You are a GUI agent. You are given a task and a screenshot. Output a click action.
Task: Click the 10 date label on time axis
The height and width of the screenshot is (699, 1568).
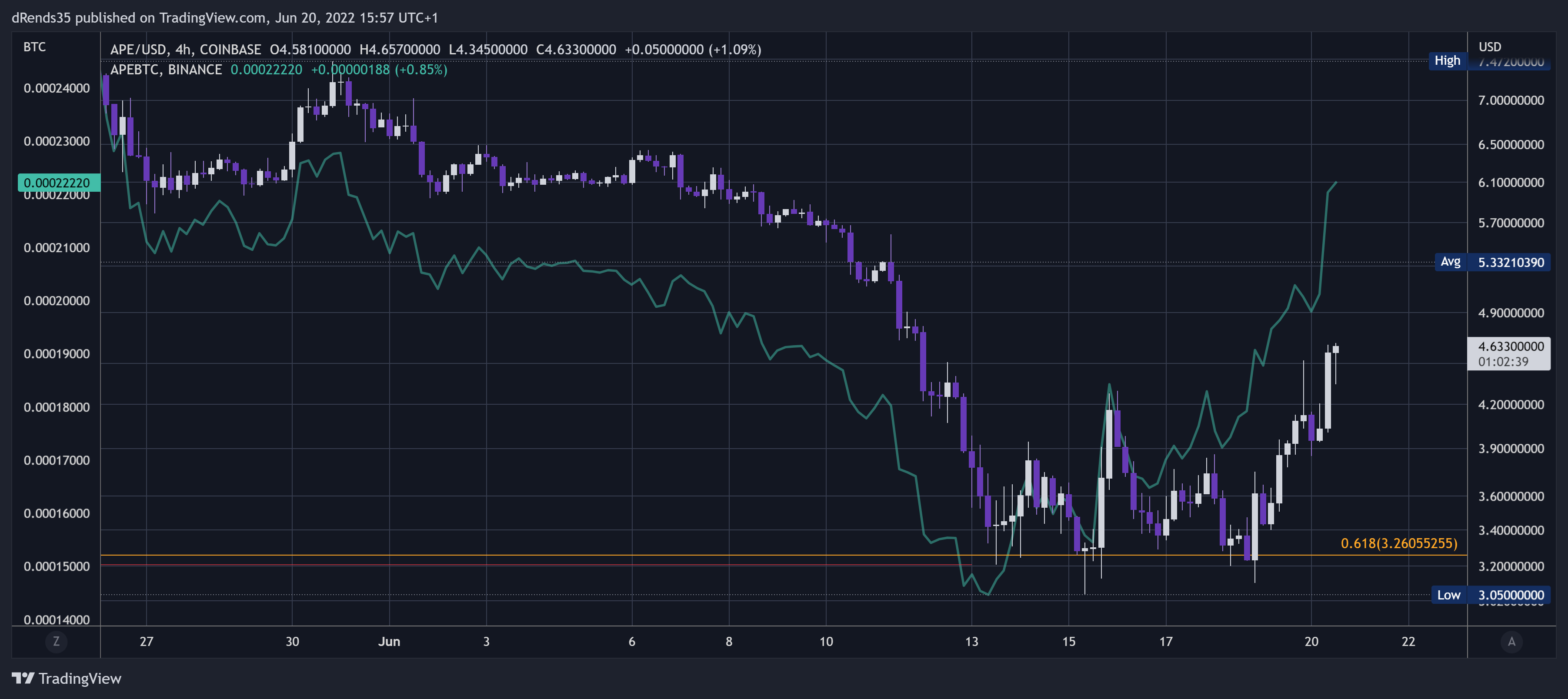(825, 641)
